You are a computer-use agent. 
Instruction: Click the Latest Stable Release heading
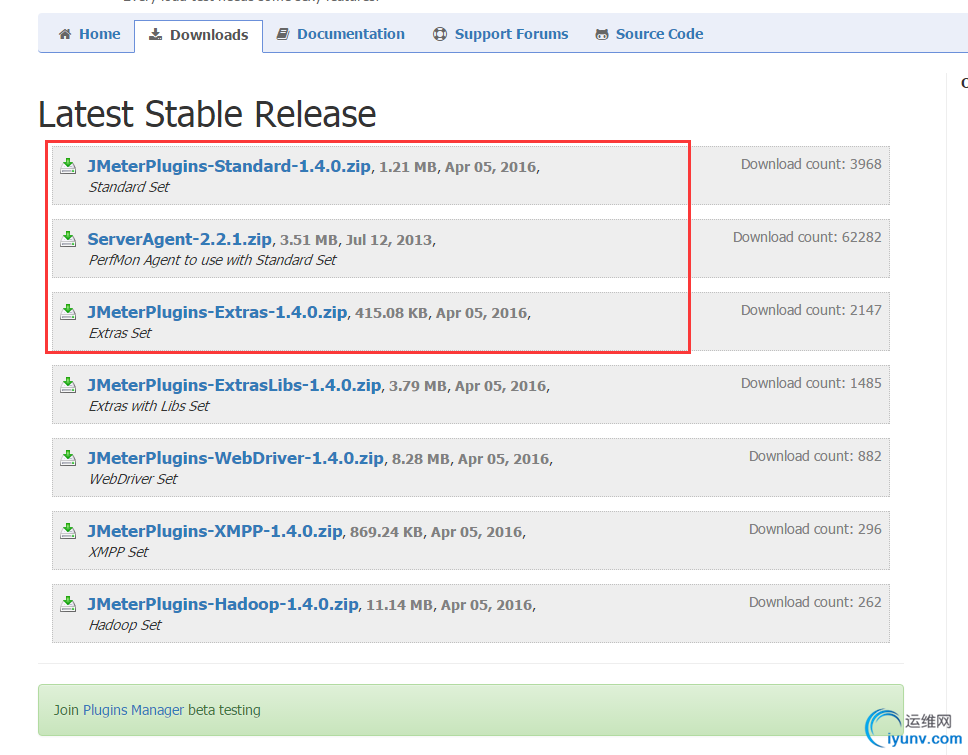[207, 114]
